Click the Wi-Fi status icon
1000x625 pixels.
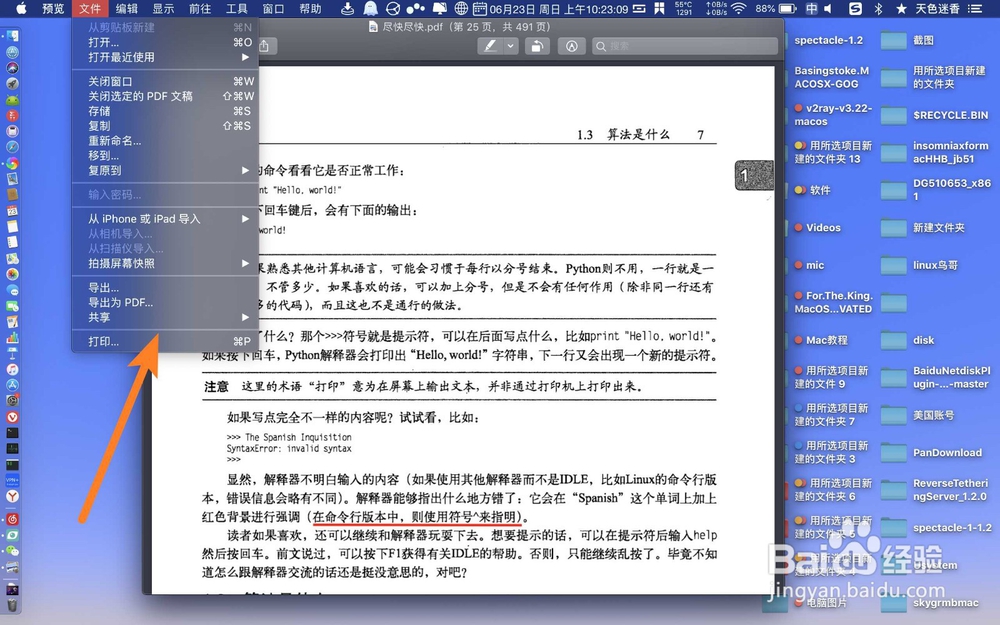coord(739,8)
